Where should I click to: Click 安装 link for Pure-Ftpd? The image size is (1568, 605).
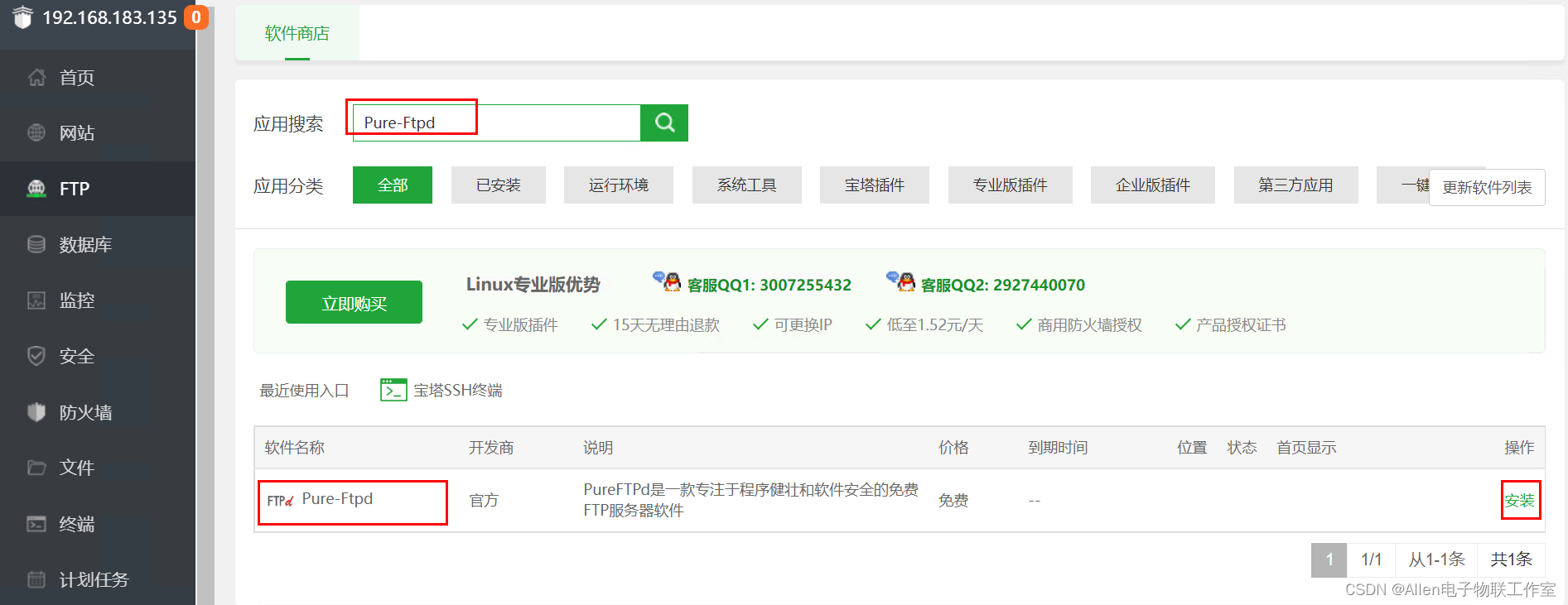pos(1520,501)
